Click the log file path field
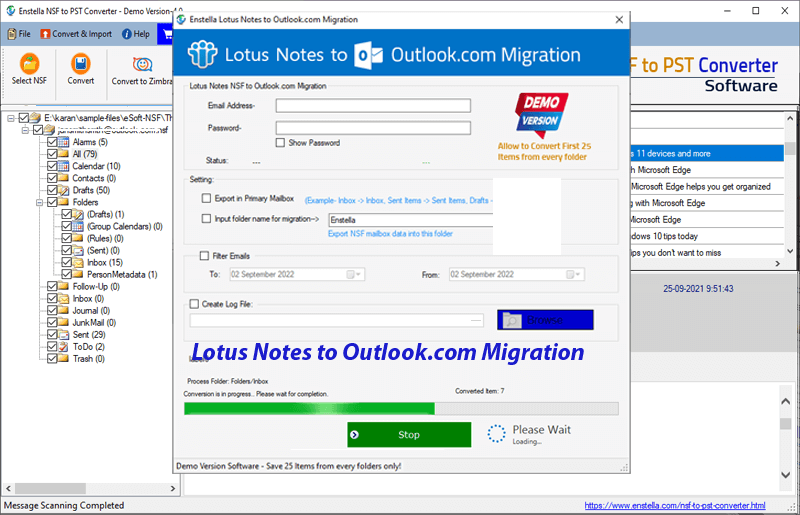Image resolution: width=800 pixels, height=515 pixels. coord(336,320)
